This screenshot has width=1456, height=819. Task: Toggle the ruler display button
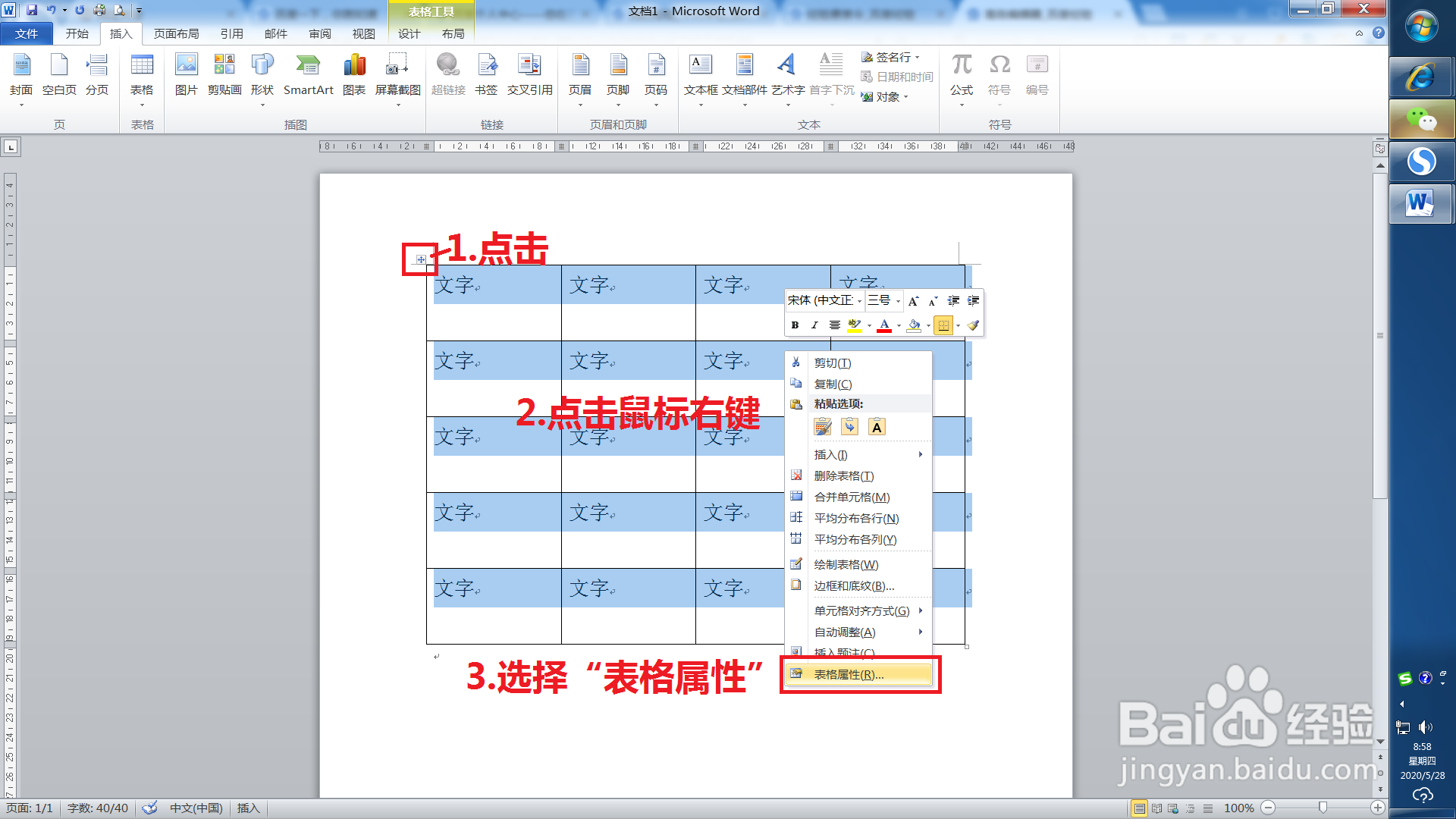tap(1379, 149)
